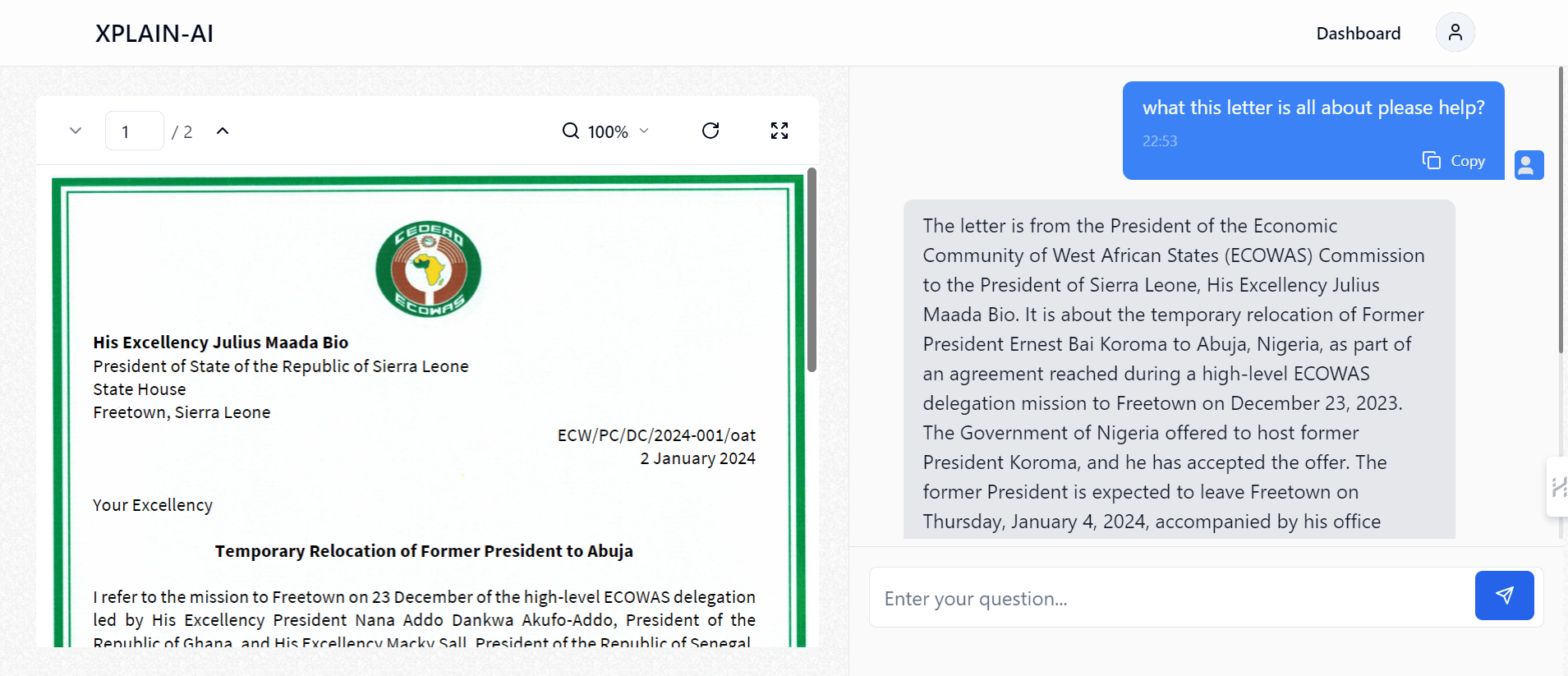The image size is (1568, 676).
Task: Click the PDF viewer vertical scrollbar
Action: point(812,269)
